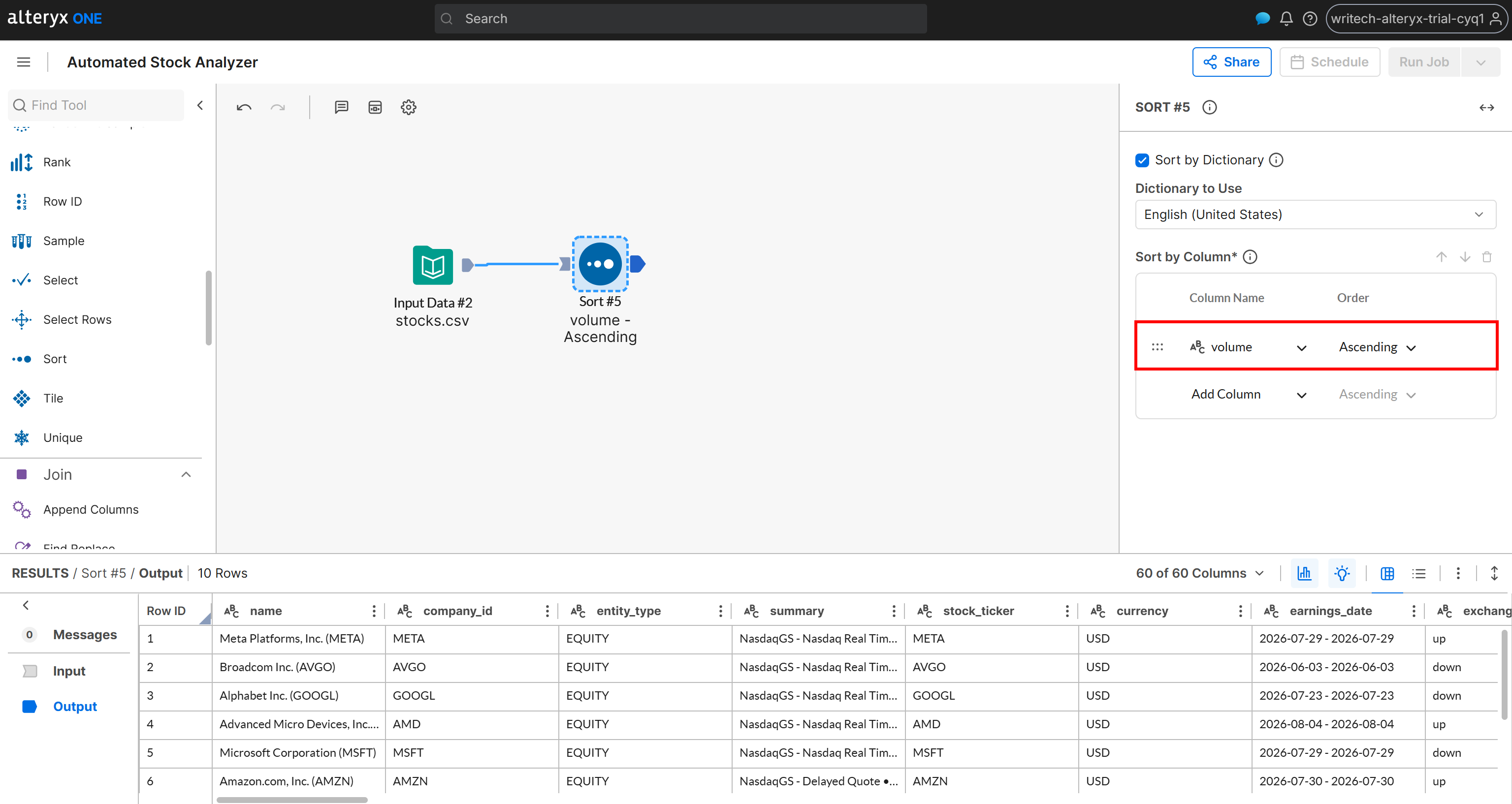The image size is (1512, 804).
Task: Toggle the insights lightbulb icon
Action: [1342, 574]
